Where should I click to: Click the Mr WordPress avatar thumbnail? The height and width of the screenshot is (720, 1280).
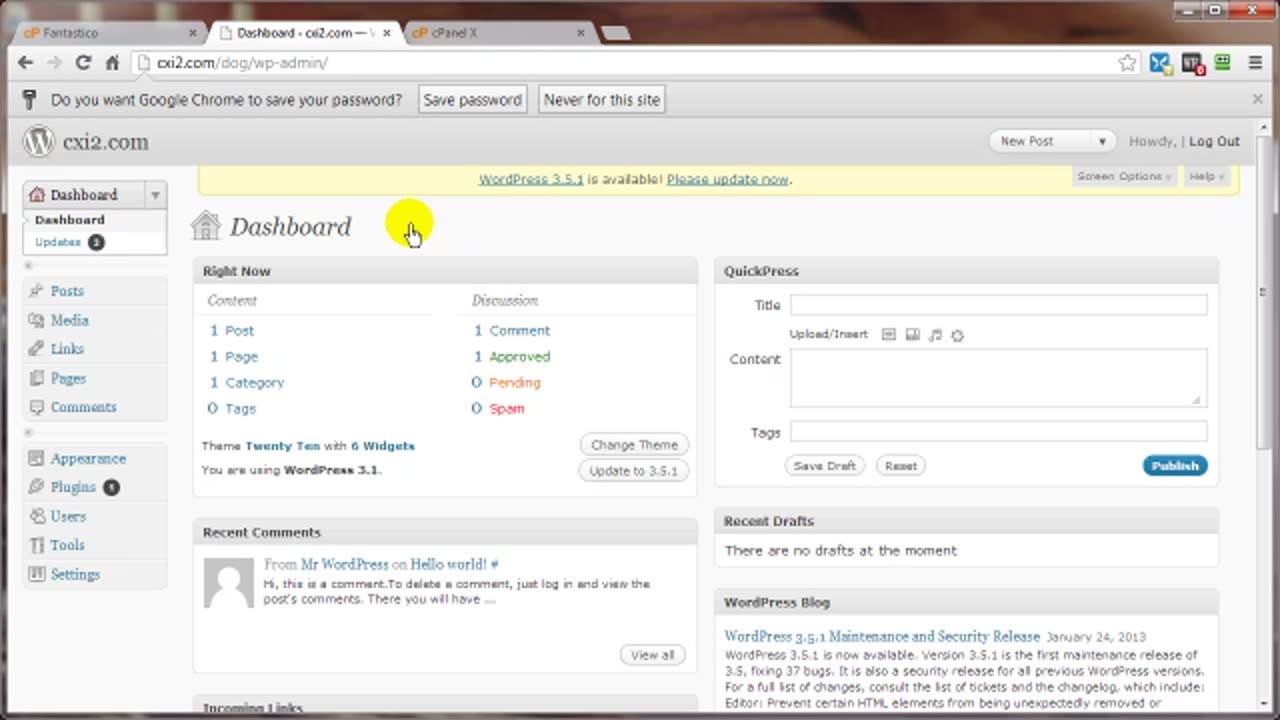tap(229, 583)
